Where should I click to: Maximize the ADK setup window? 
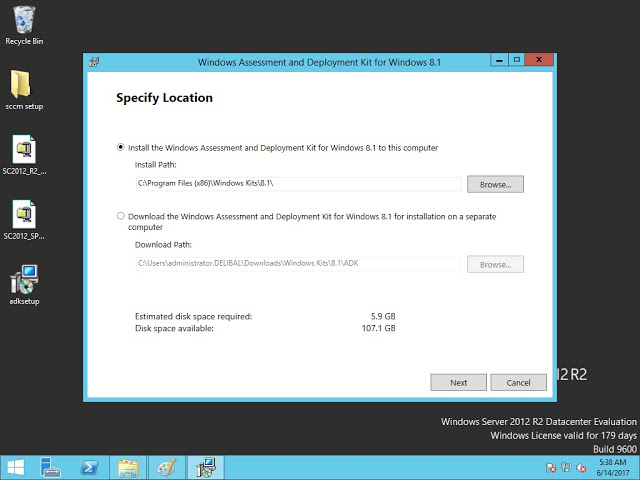[x=517, y=60]
